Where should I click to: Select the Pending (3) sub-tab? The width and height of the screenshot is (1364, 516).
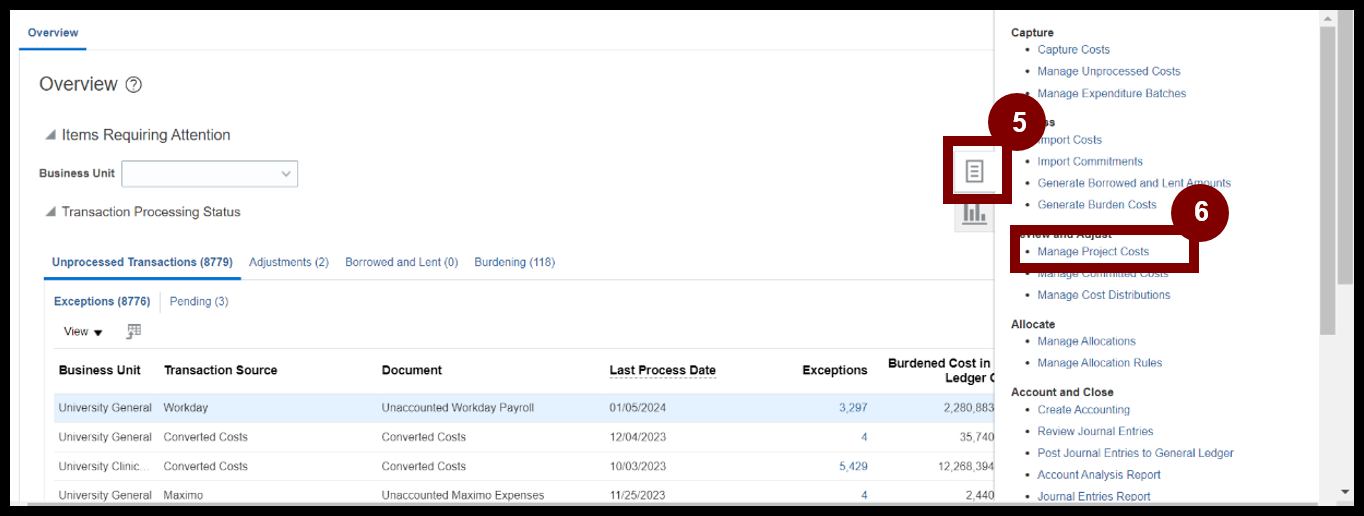coord(199,301)
